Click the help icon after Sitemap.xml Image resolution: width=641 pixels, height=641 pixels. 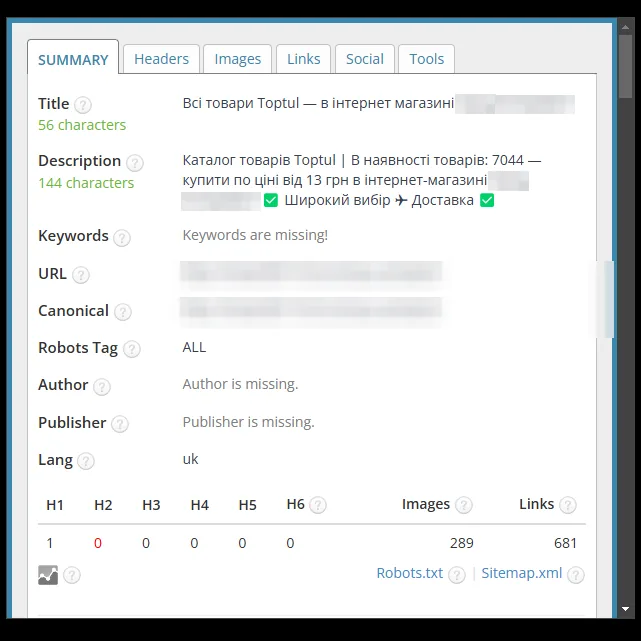[576, 575]
